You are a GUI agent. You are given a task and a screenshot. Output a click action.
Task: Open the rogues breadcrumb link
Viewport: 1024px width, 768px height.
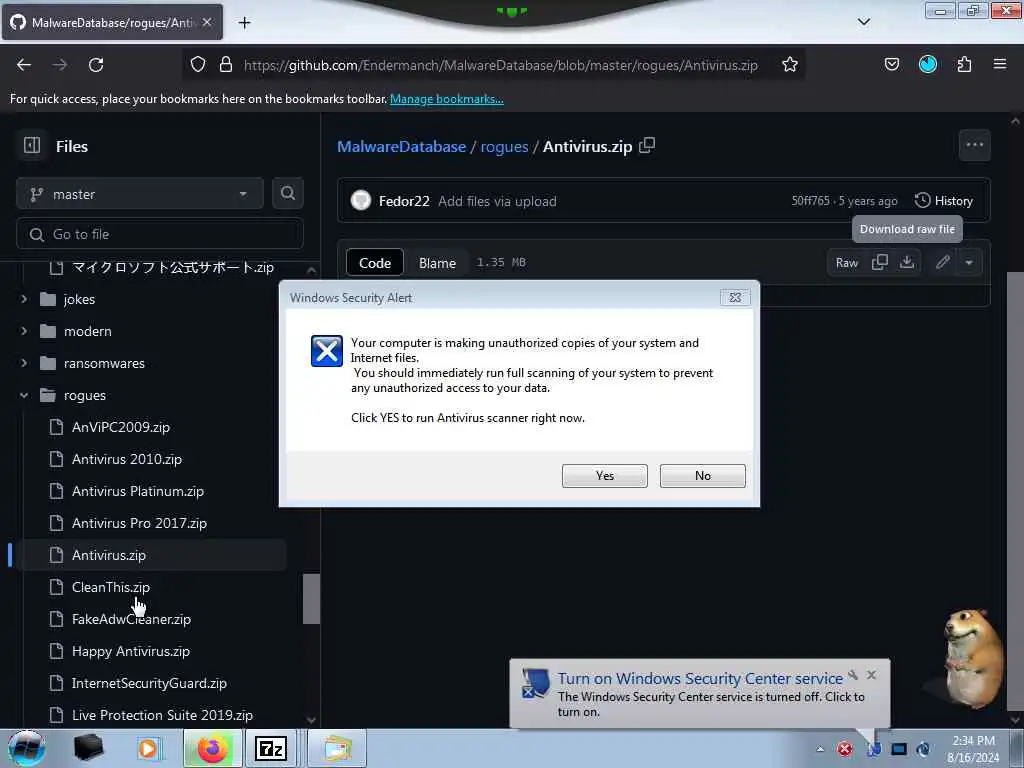pos(504,146)
